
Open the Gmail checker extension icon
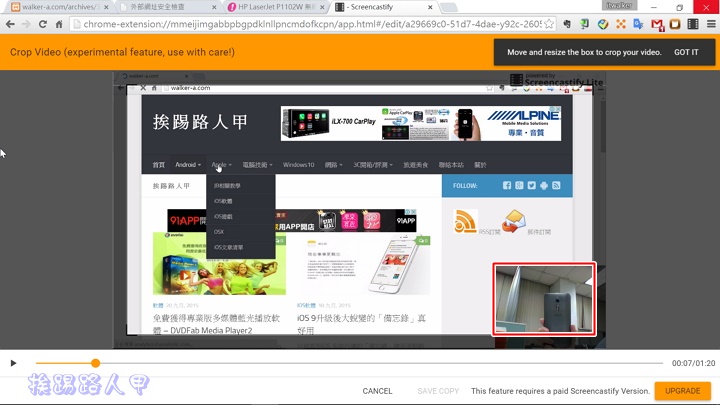[657, 25]
